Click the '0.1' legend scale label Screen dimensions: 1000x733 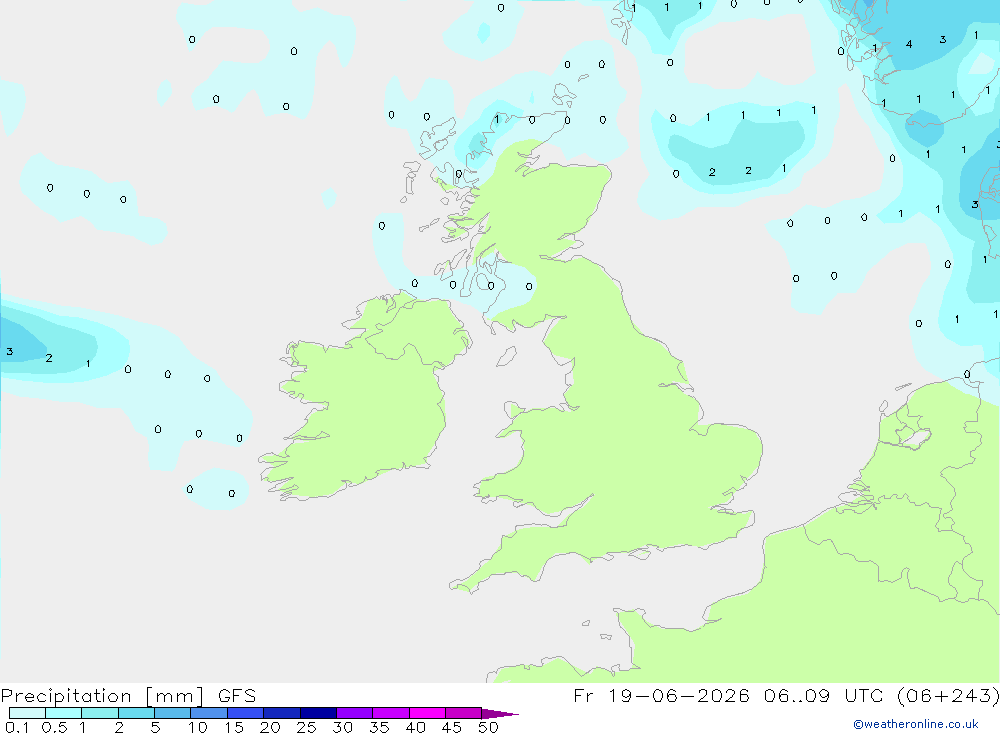(x=17, y=727)
